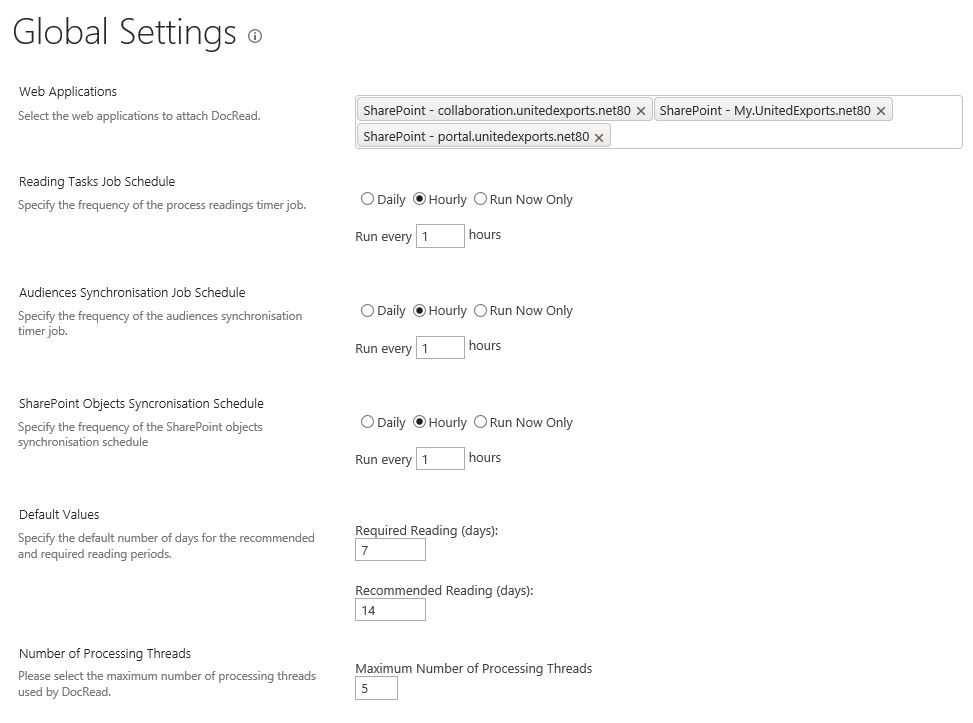Select Hourly for Reading Tasks Job Schedule

click(x=420, y=199)
